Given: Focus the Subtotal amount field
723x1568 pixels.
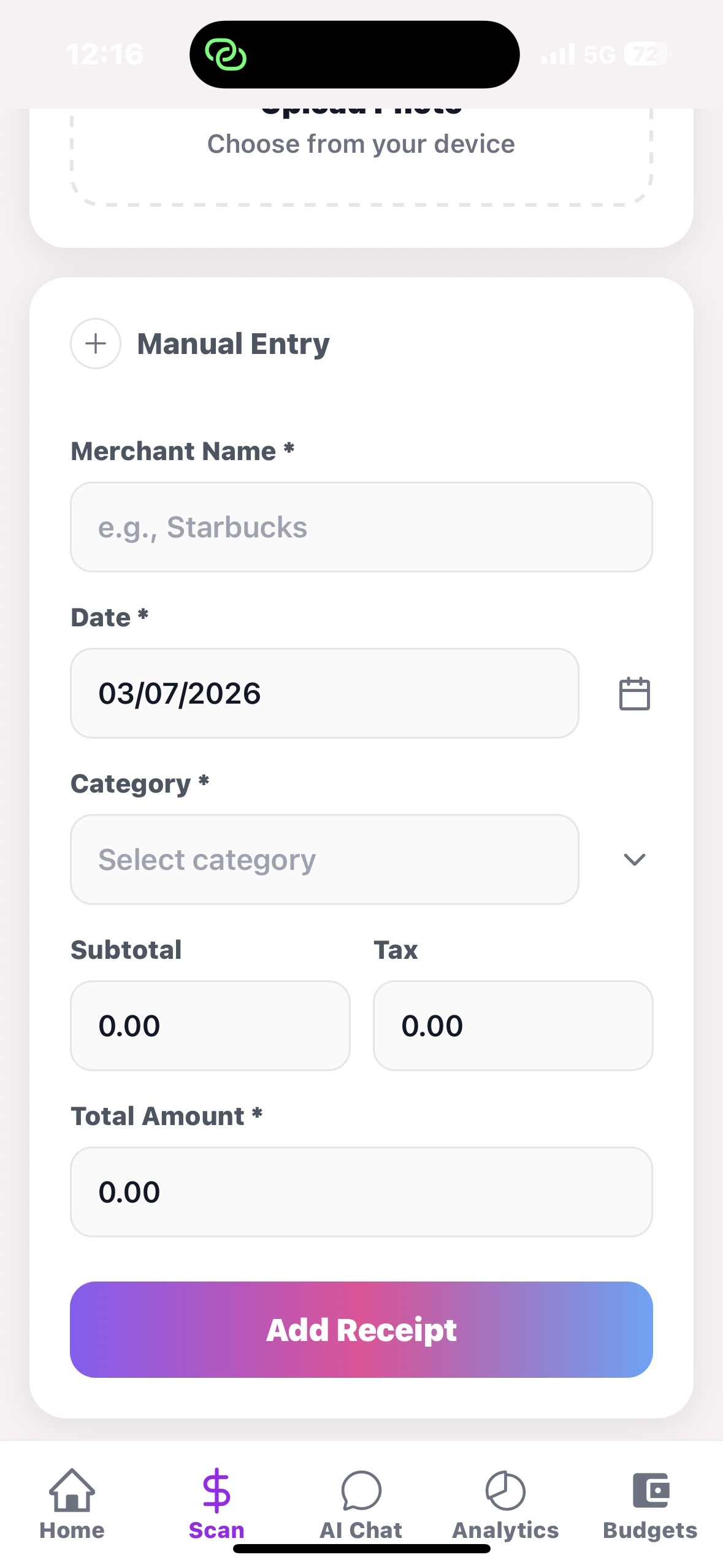Looking at the screenshot, I should point(210,1026).
